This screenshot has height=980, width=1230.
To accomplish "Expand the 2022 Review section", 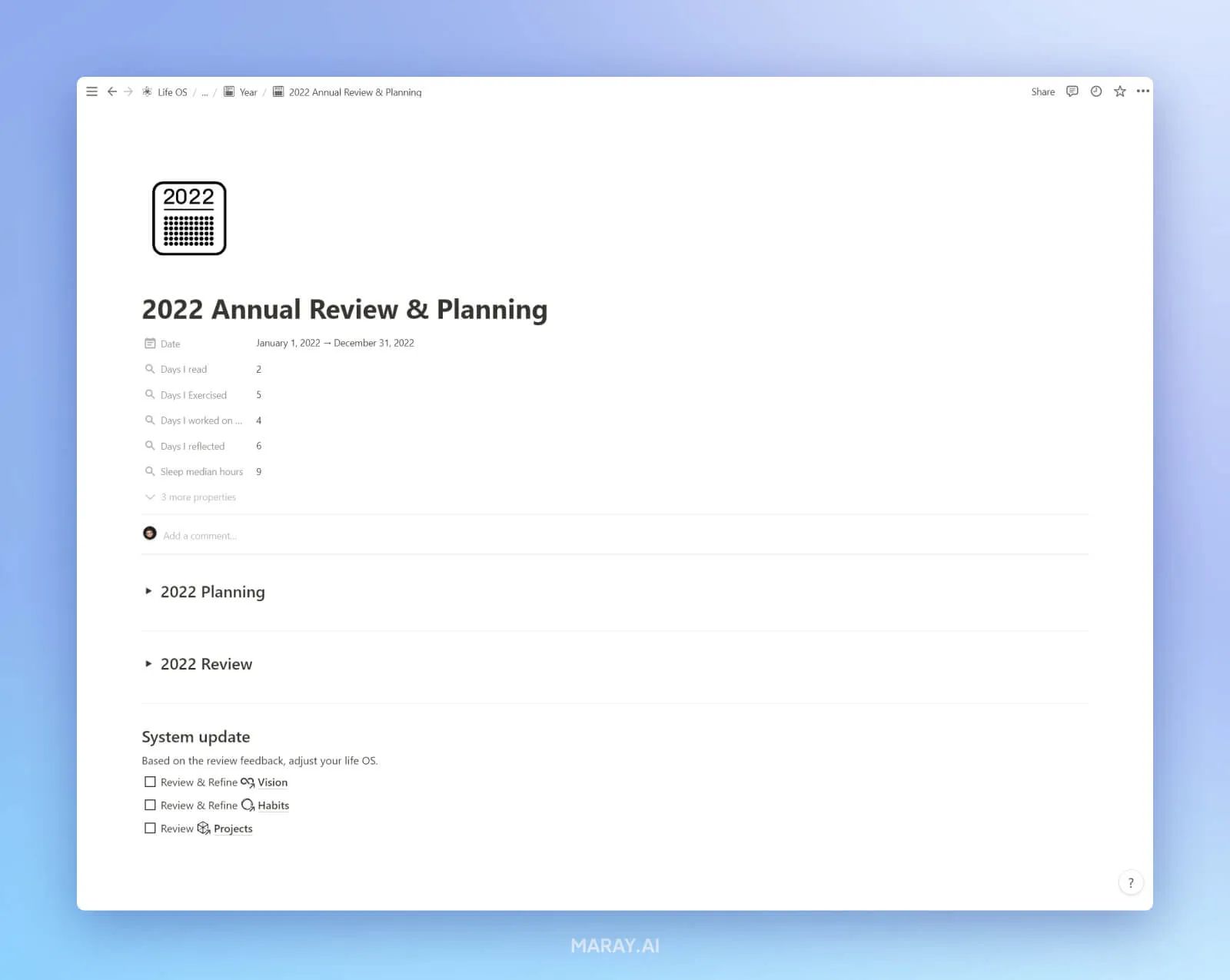I will point(148,663).
